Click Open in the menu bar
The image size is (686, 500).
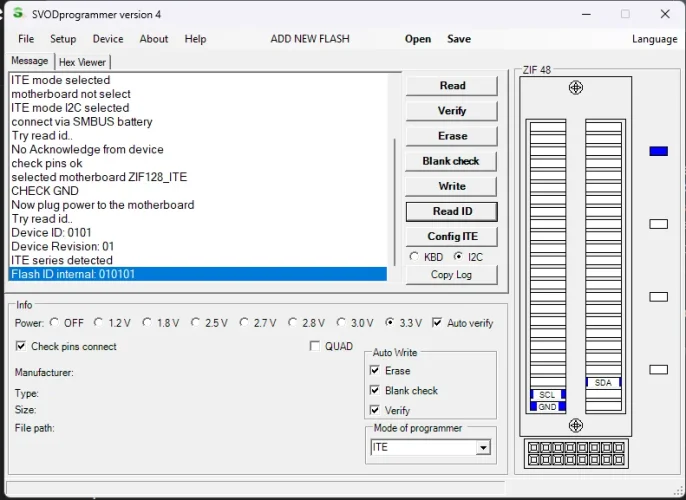click(x=418, y=39)
